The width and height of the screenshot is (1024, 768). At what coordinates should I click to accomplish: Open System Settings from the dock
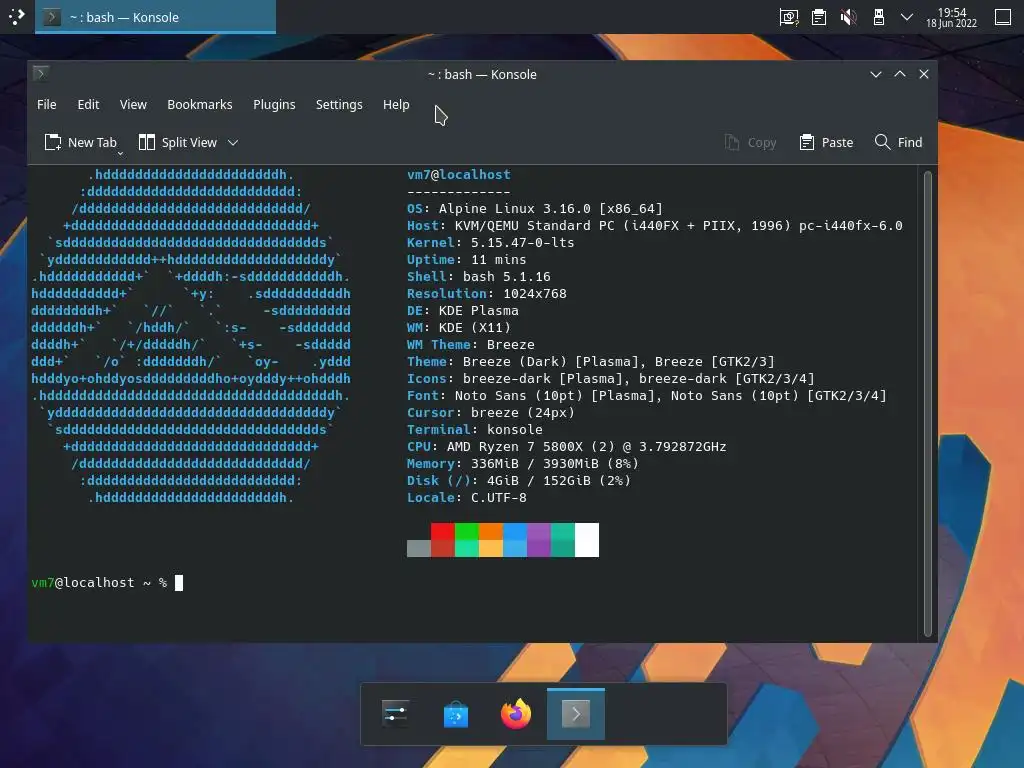pyautogui.click(x=396, y=714)
